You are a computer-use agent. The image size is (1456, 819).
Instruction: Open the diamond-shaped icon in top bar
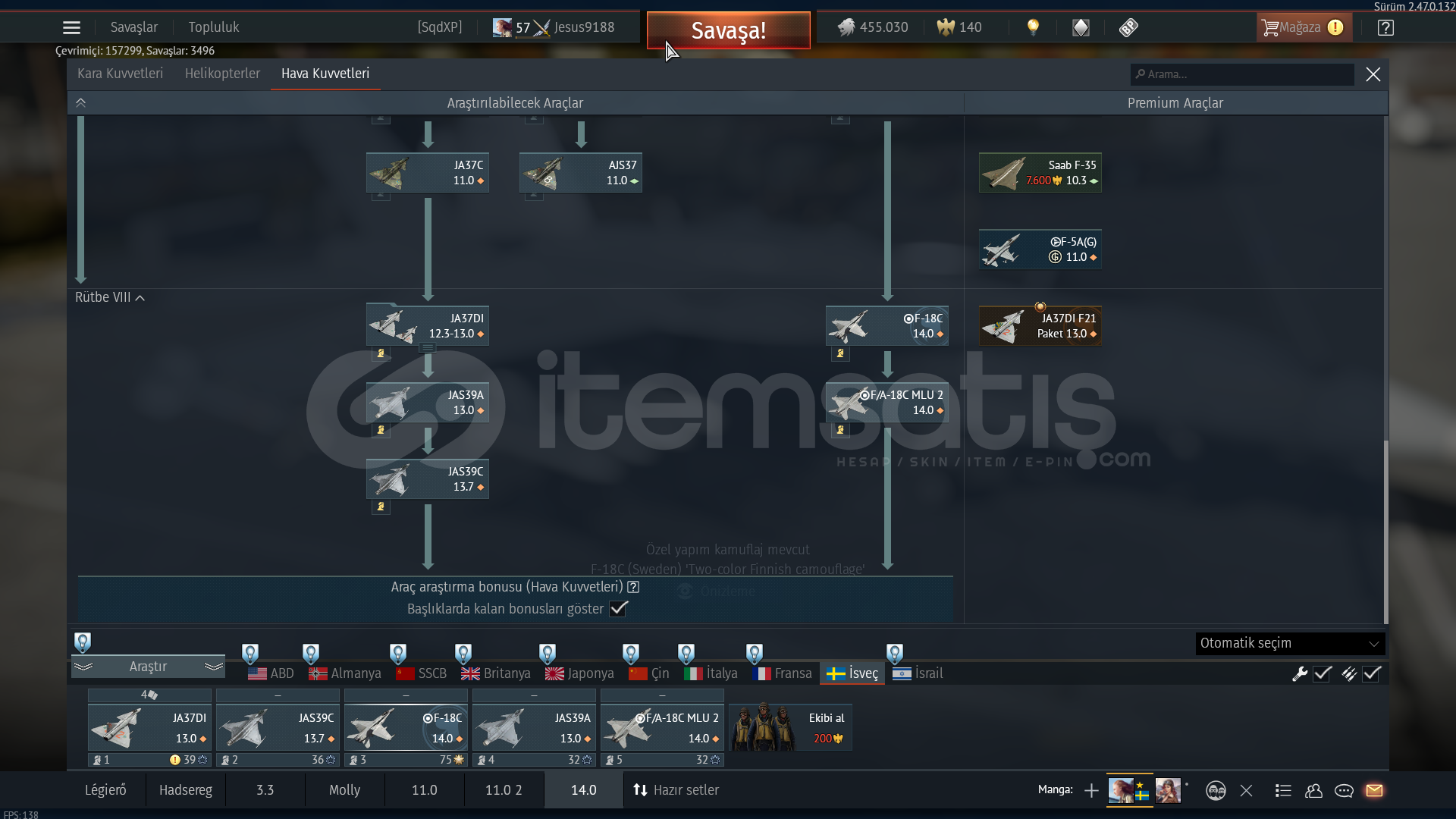coord(1081,27)
